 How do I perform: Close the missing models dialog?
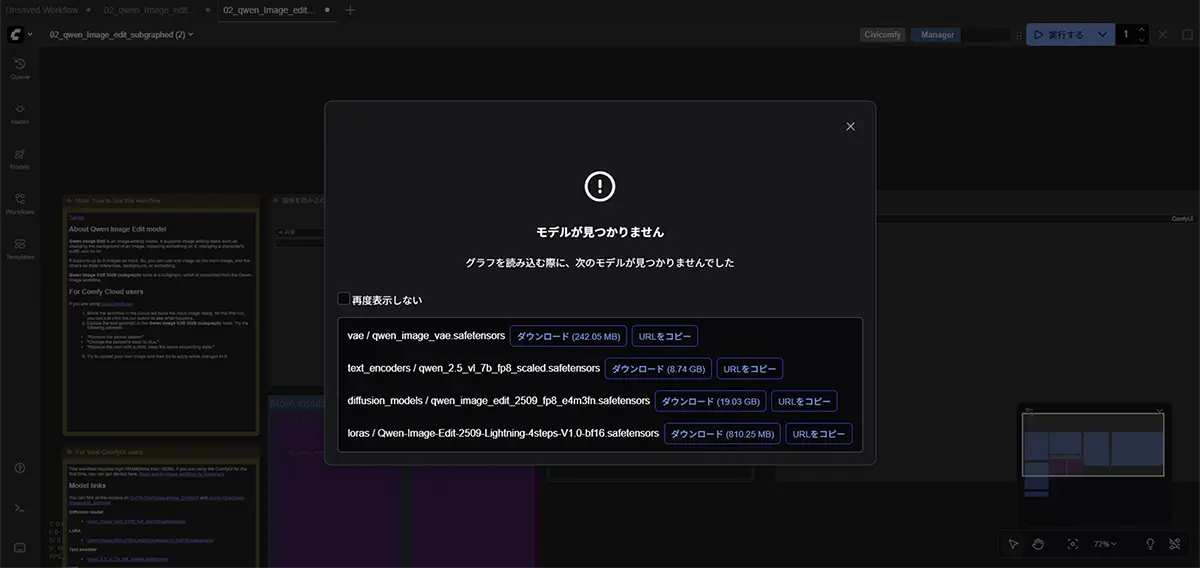850,126
